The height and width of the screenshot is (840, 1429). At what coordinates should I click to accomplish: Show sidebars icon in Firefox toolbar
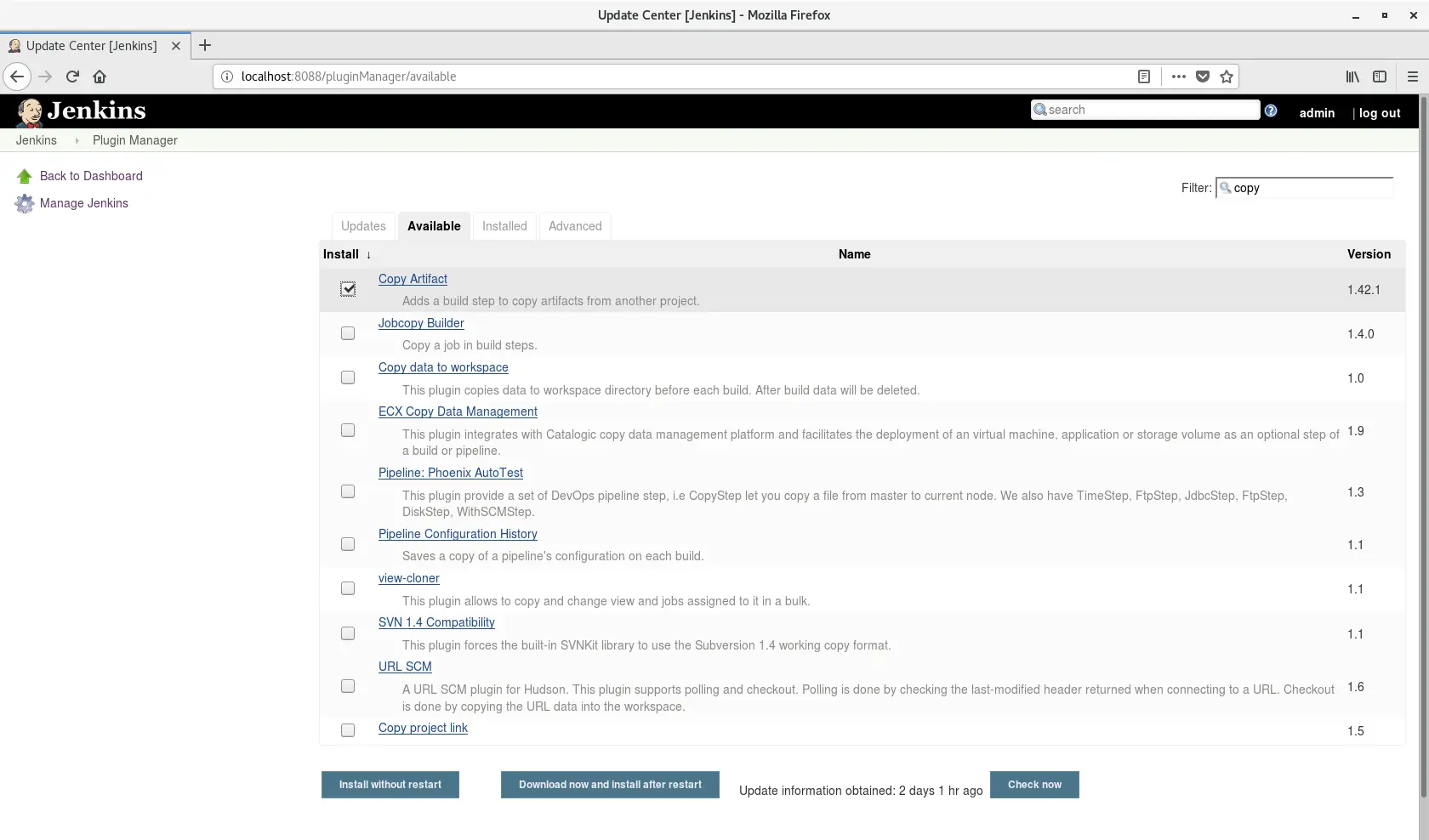pos(1380,77)
